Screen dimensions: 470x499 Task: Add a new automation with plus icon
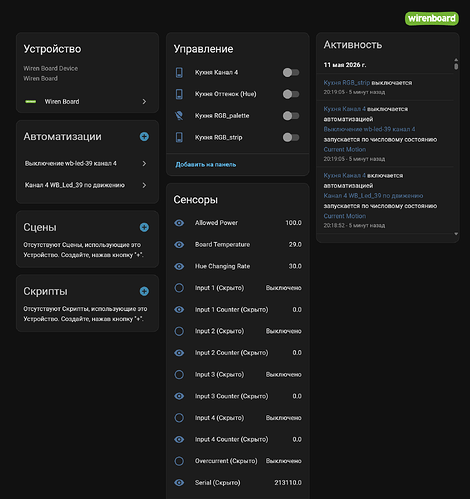click(x=144, y=137)
